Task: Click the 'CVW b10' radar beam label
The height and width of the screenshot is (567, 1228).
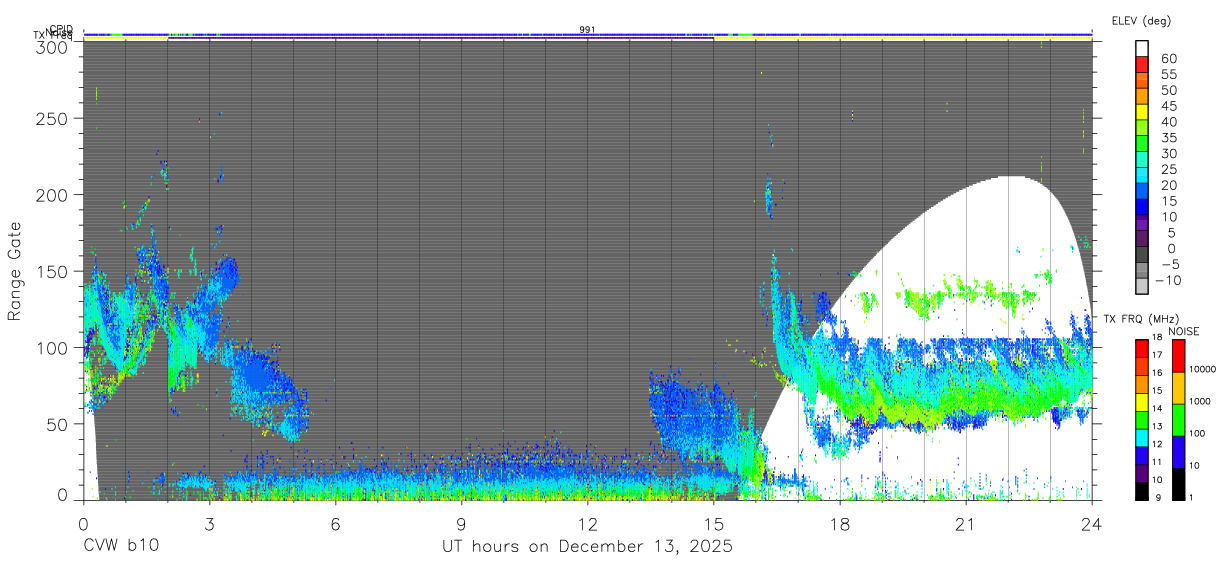Action: click(121, 546)
